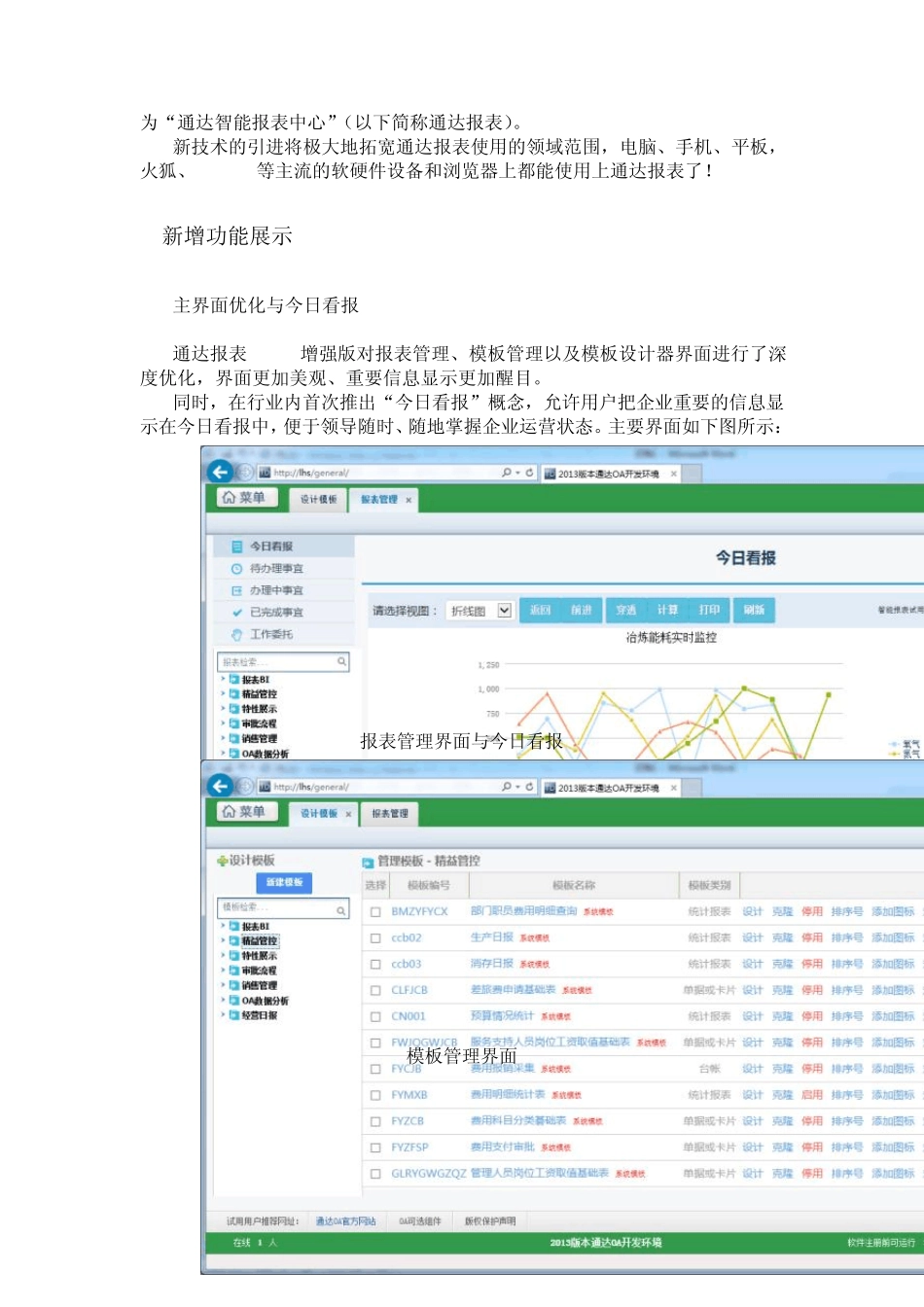The image size is (924, 1307).
Task: Switch to 设计模板 tab in 今日看报 window
Action: click(318, 500)
